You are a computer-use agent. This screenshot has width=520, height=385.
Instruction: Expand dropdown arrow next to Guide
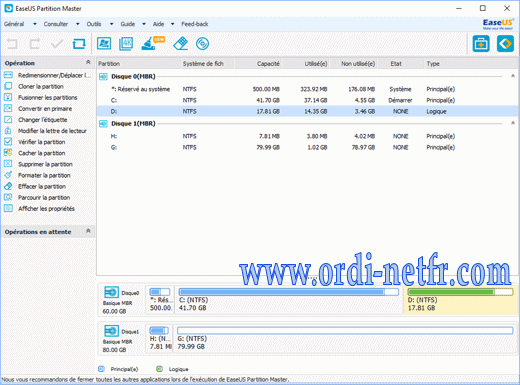[144, 24]
